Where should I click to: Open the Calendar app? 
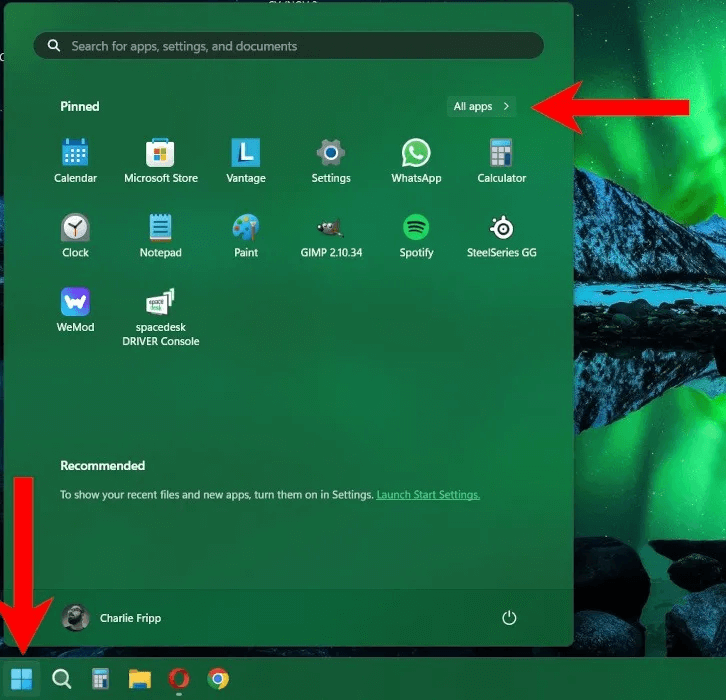point(75,161)
